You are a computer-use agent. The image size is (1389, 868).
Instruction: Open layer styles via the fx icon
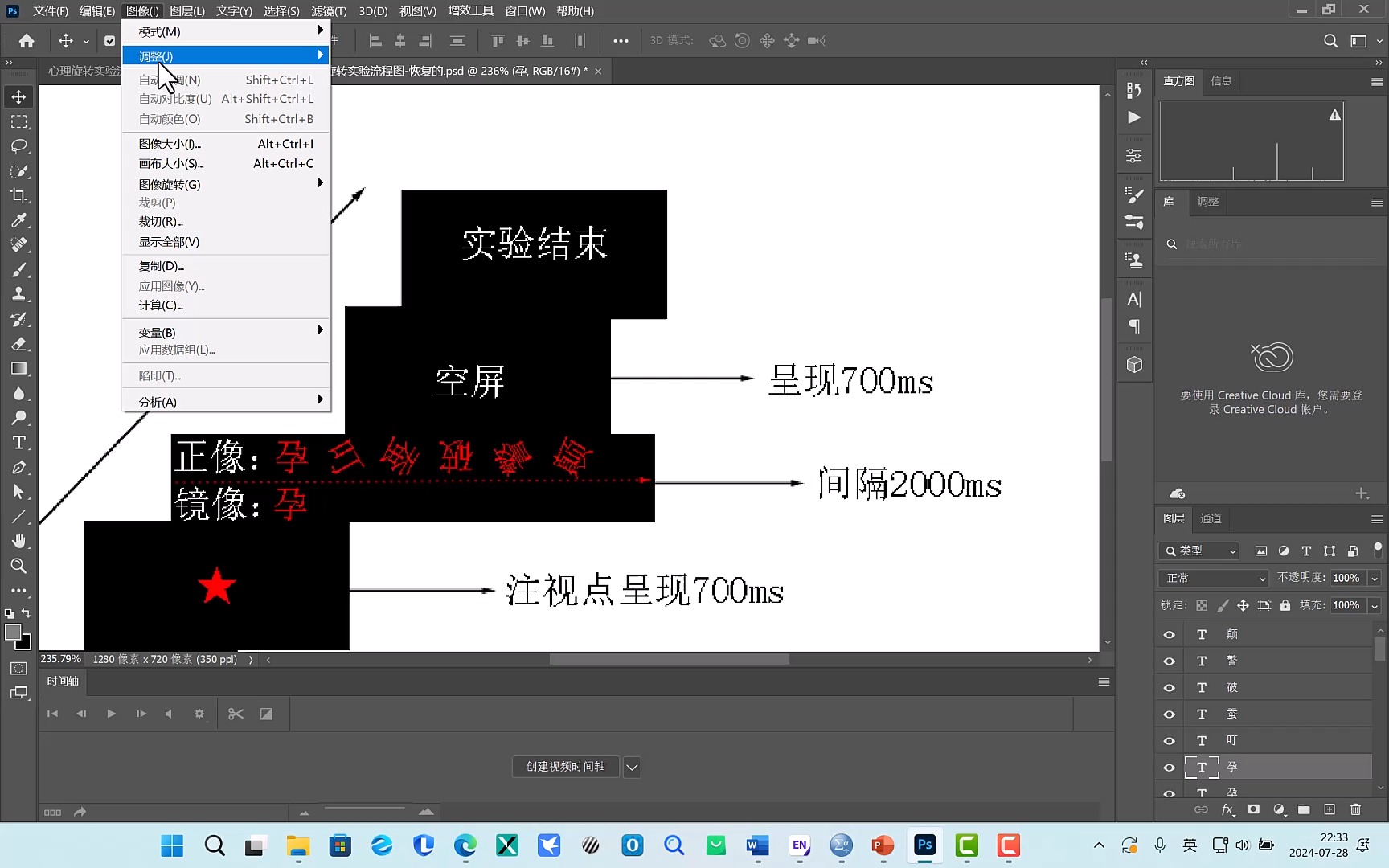[x=1227, y=809]
